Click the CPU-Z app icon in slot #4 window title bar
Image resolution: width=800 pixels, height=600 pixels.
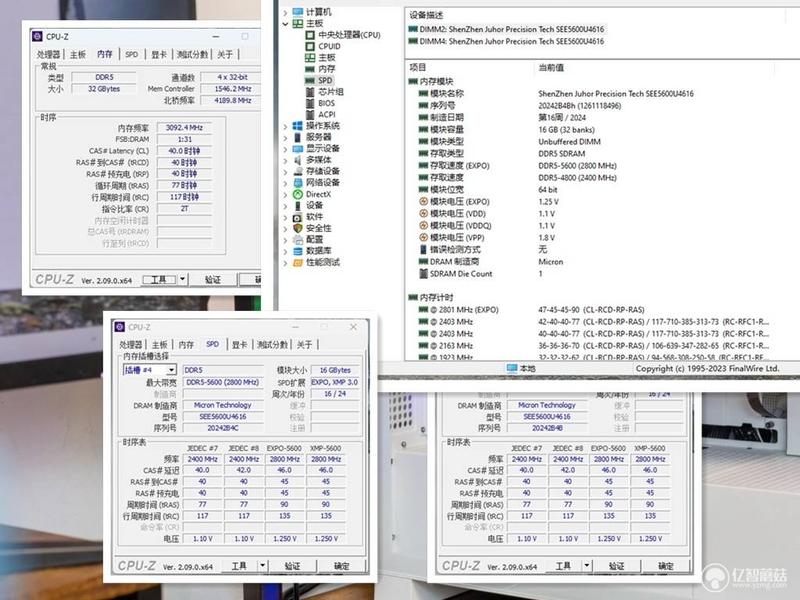click(x=120, y=327)
